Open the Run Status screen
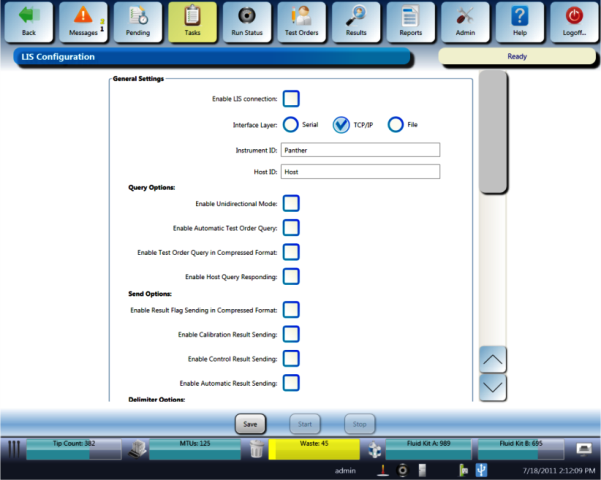This screenshot has height=480, width=601. point(246,20)
